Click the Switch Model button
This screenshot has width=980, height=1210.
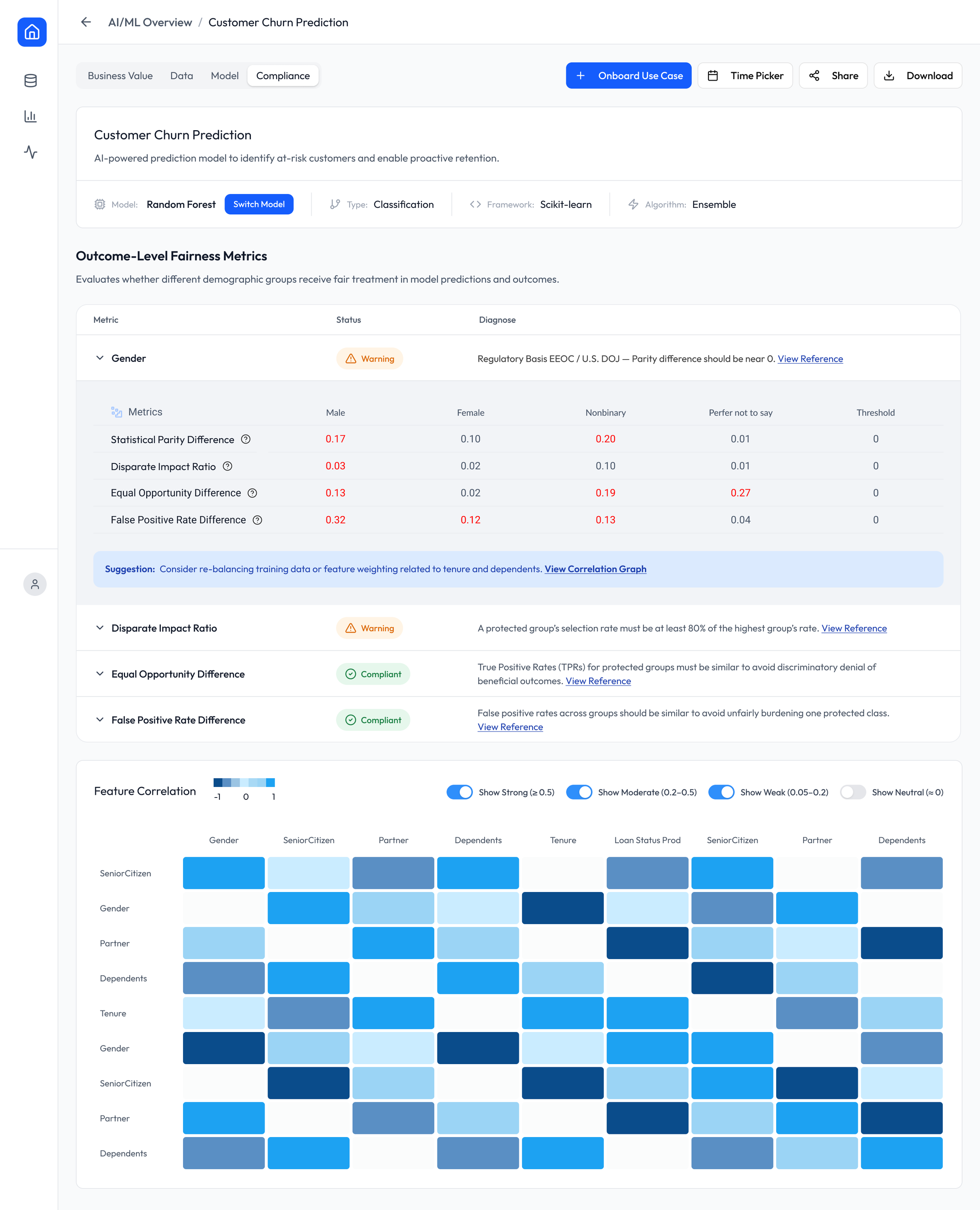pyautogui.click(x=259, y=204)
